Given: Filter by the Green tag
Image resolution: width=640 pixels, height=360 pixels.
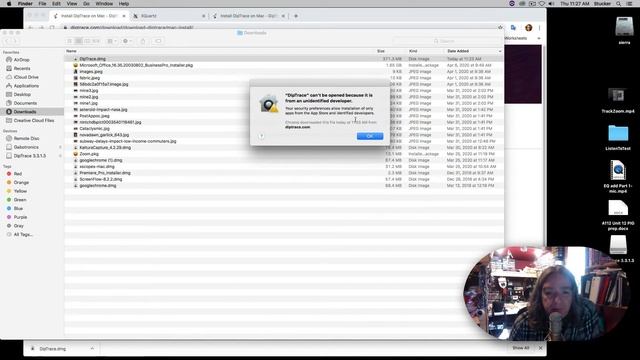Looking at the screenshot, I should [20, 200].
